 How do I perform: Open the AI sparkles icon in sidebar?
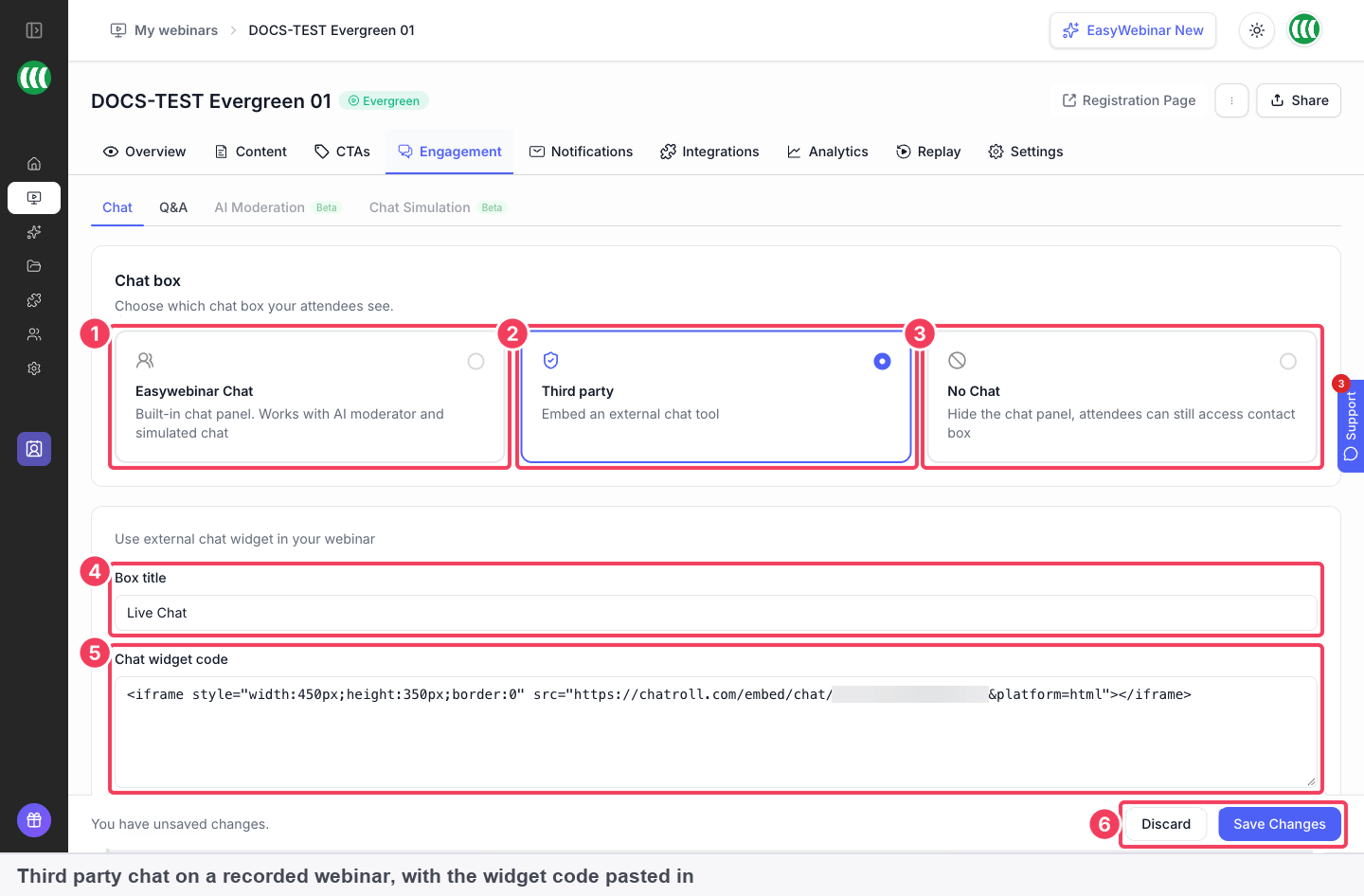(x=34, y=232)
